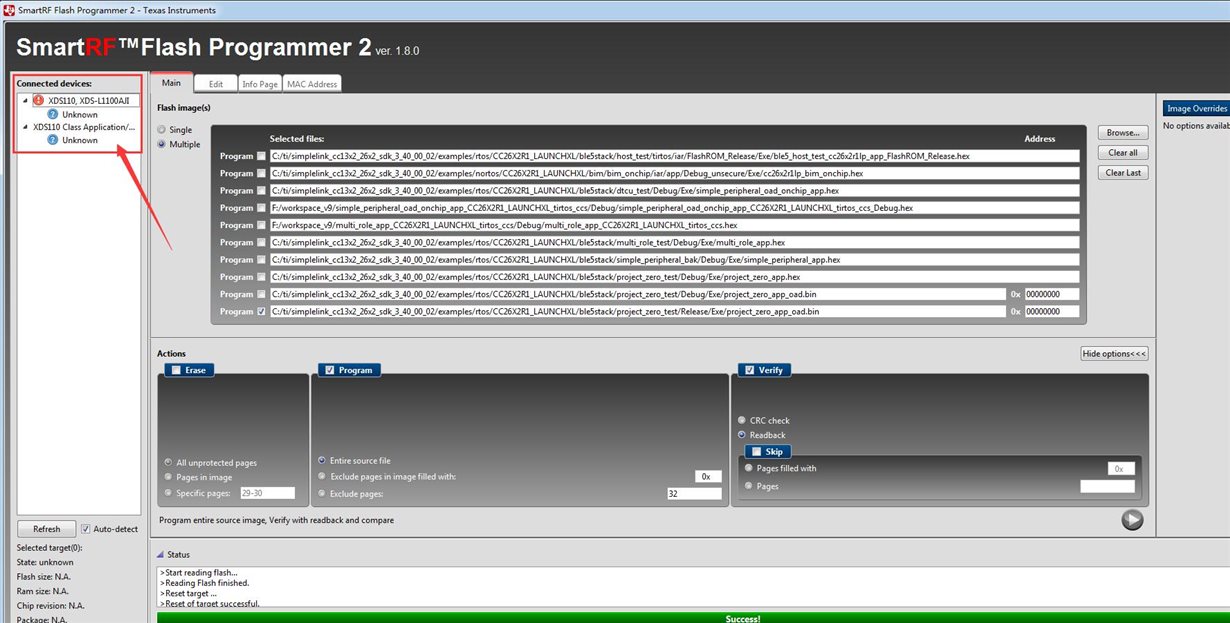Viewport: 1230px width, 623px height.
Task: Click the question-mark icon of Unknown under XDS110 Class Application
Action: [52, 140]
